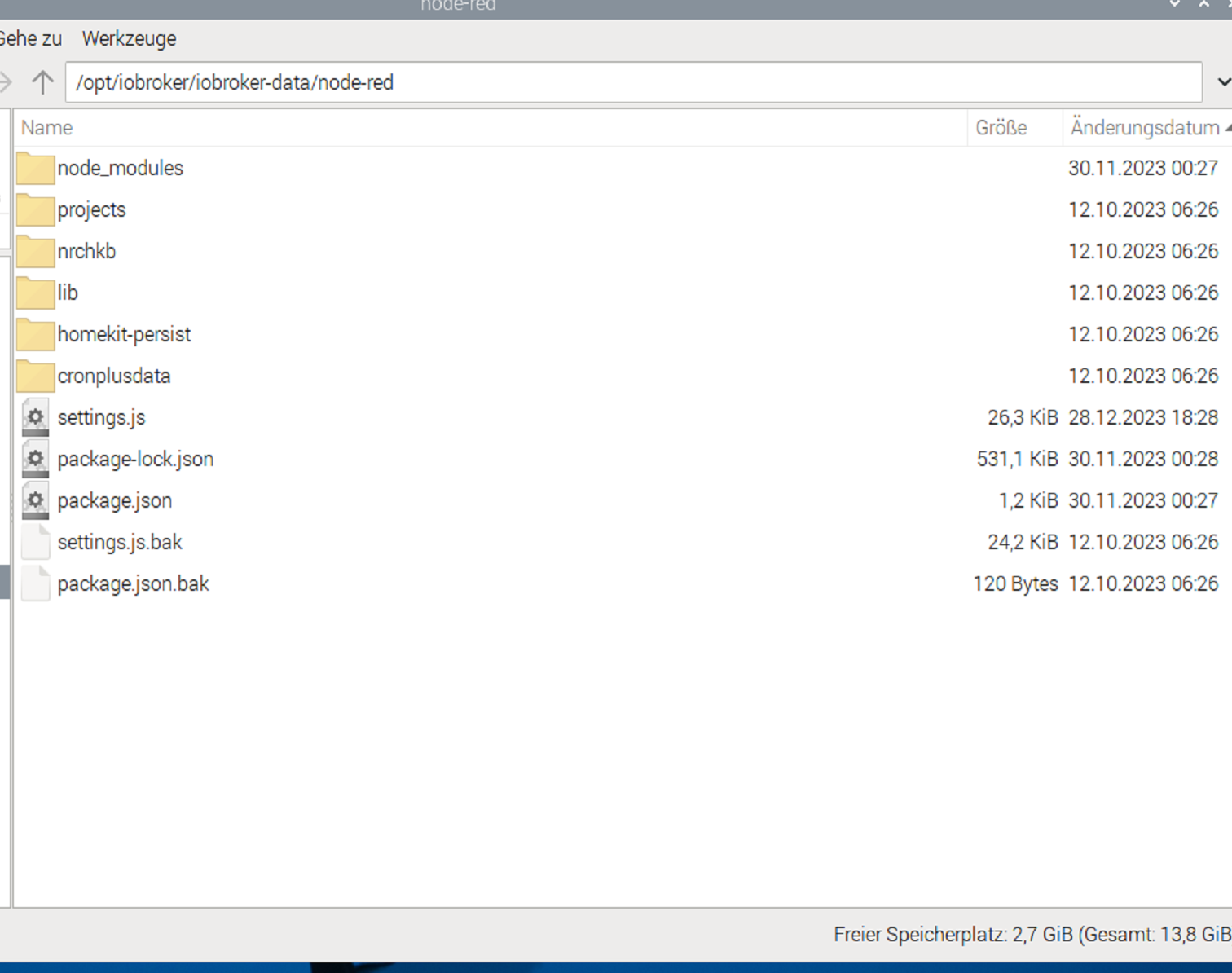Select the cronplusdata folder name

coord(113,376)
